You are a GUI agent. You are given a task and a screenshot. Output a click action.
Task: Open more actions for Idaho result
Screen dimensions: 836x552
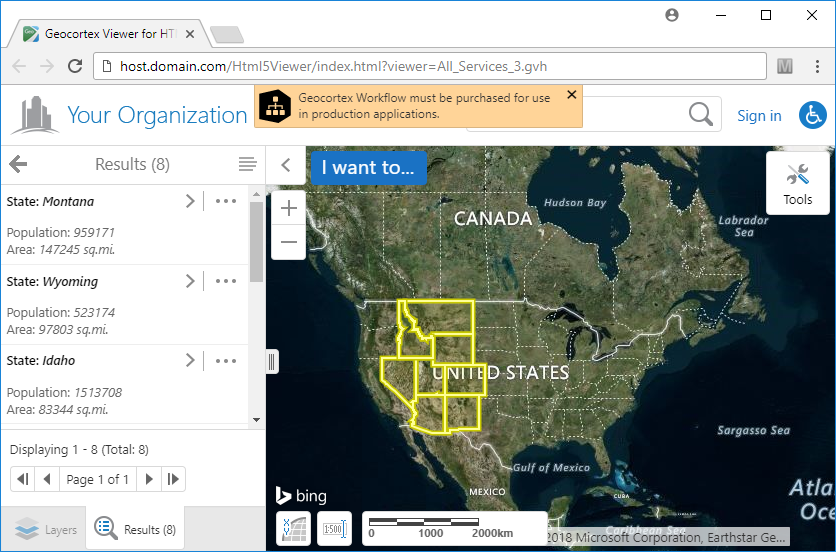point(226,360)
